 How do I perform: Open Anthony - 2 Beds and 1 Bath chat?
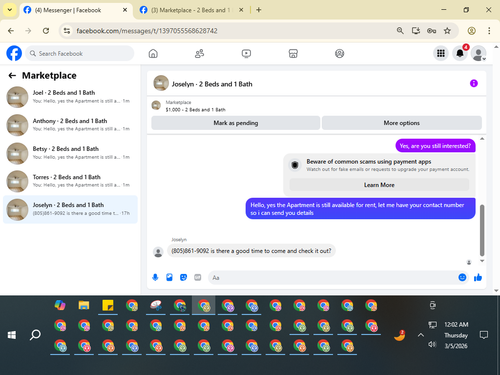(x=70, y=125)
